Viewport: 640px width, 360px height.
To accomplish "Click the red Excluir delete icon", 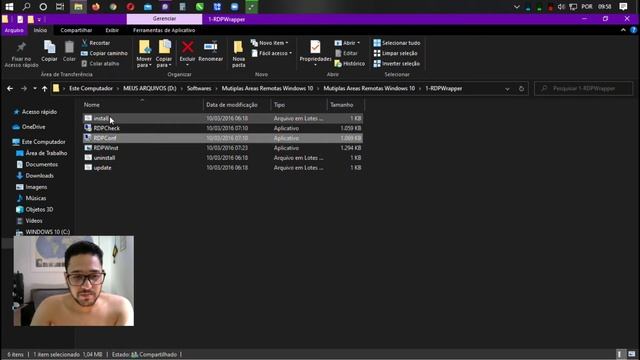I will pyautogui.click(x=187, y=47).
